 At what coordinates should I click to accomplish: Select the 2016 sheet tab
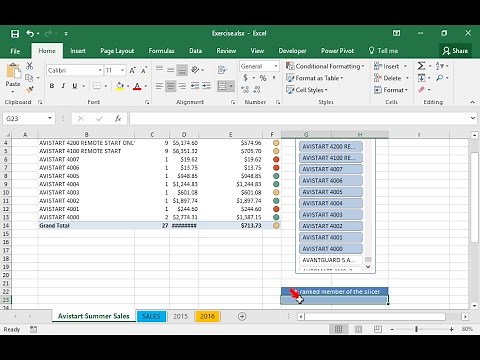[x=207, y=316]
